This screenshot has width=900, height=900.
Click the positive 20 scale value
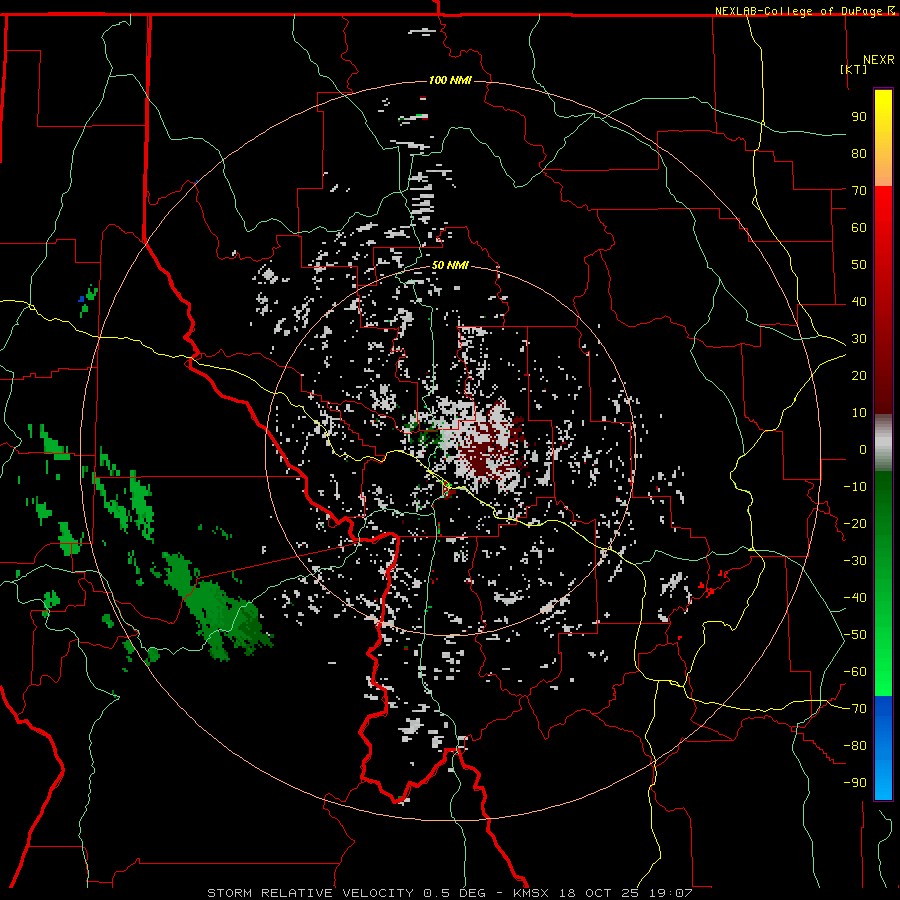click(859, 375)
